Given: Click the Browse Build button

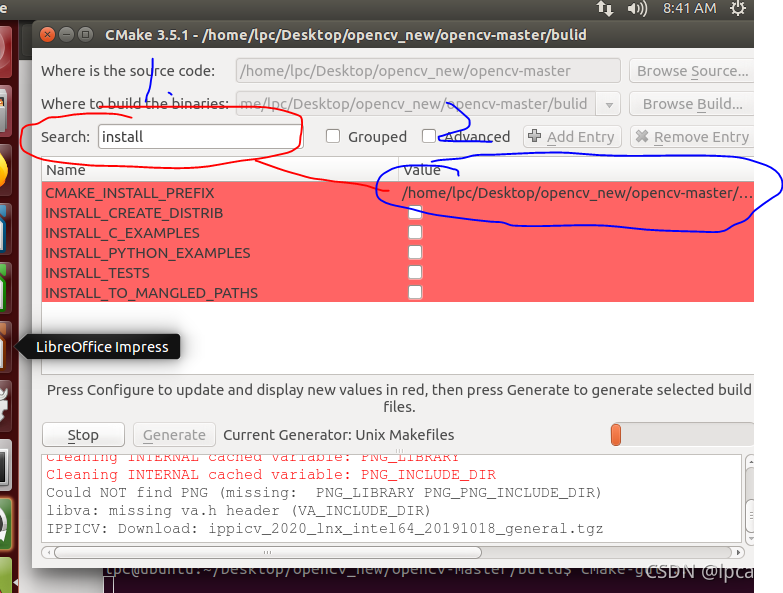Looking at the screenshot, I should 692,104.
